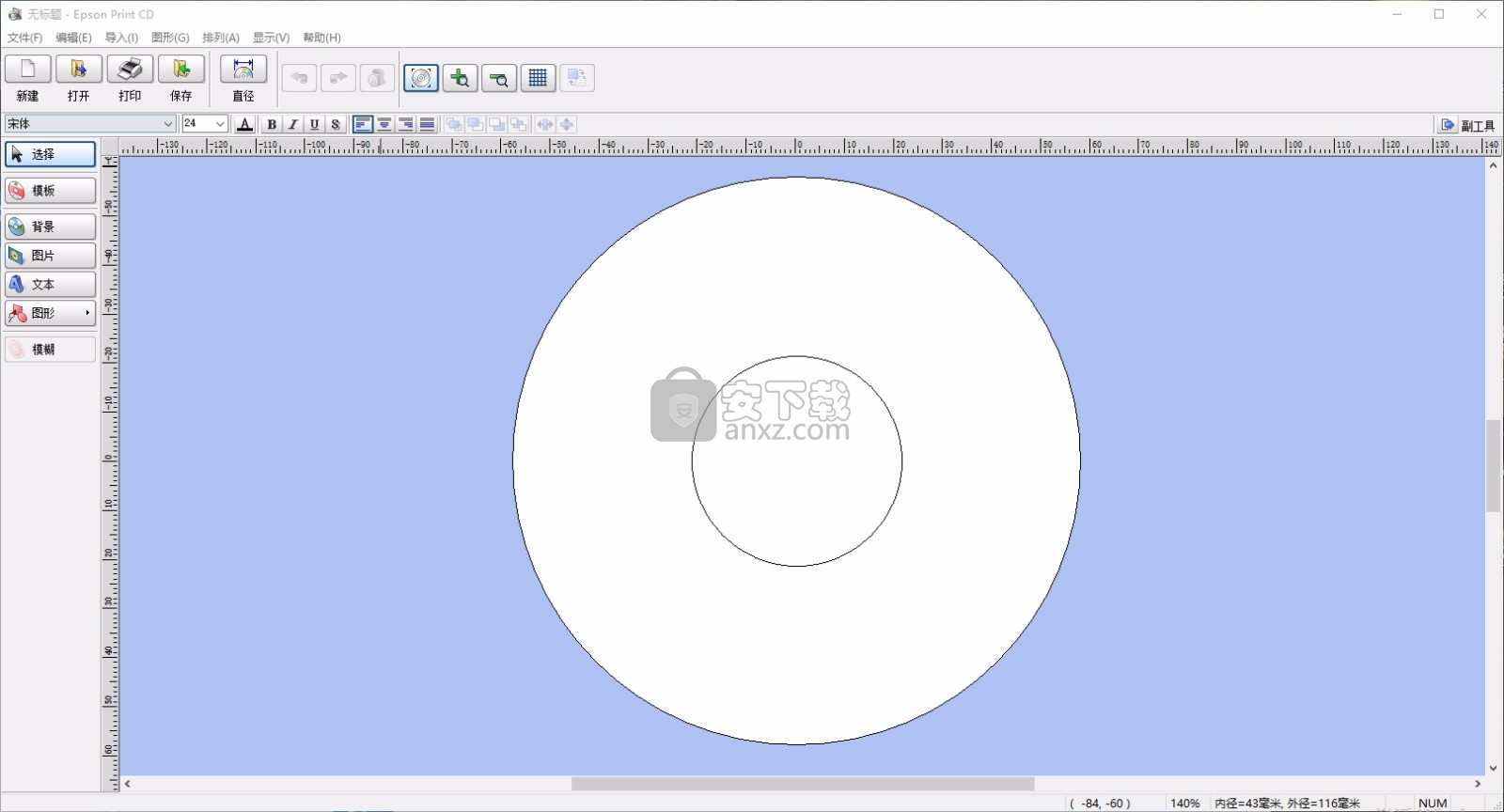The width and height of the screenshot is (1504, 812).
Task: Zoom in with the plus magnifier
Action: pyautogui.click(x=460, y=78)
